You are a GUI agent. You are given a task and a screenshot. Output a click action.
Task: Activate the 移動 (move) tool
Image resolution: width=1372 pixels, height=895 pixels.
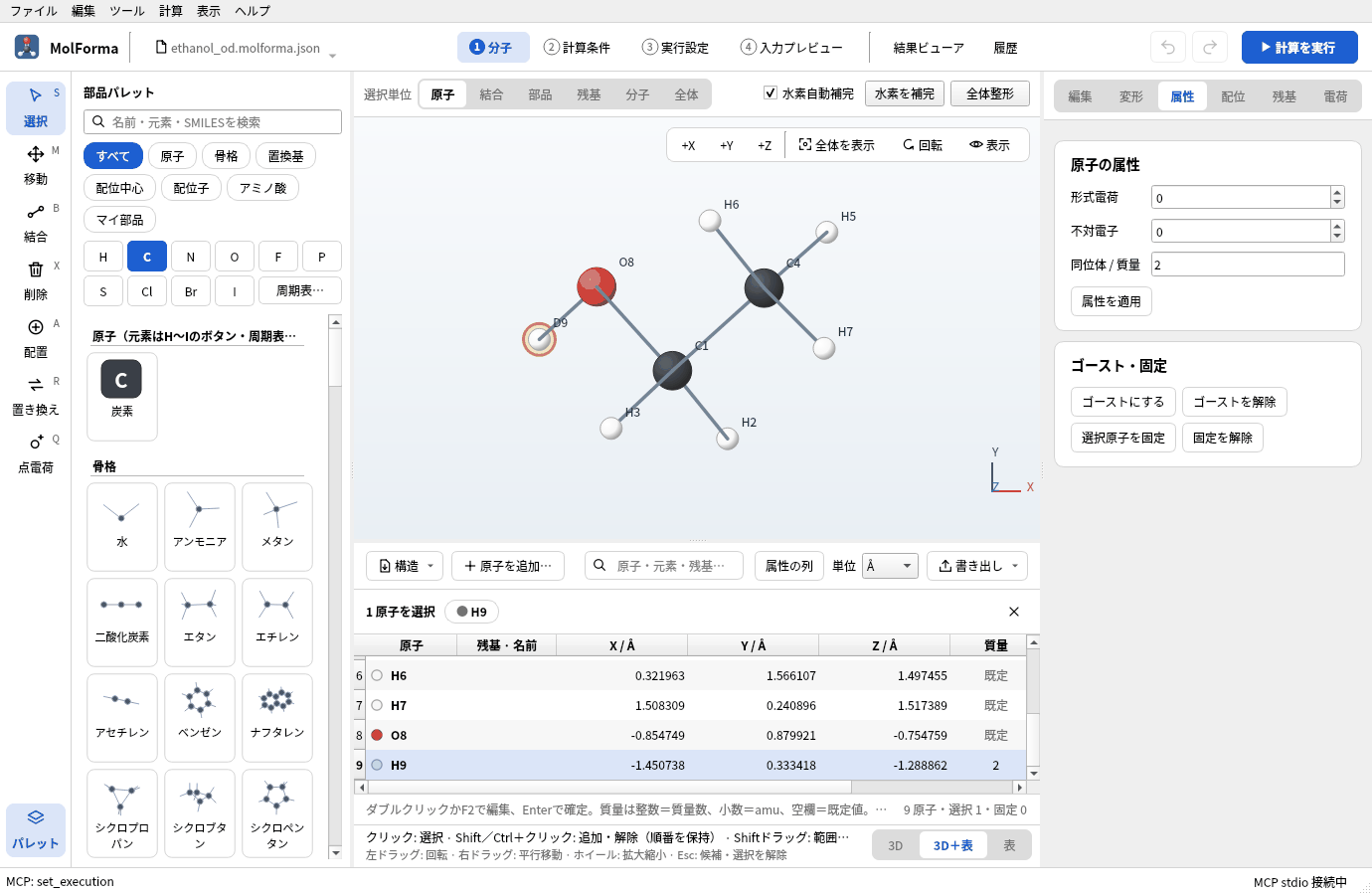pos(36,165)
